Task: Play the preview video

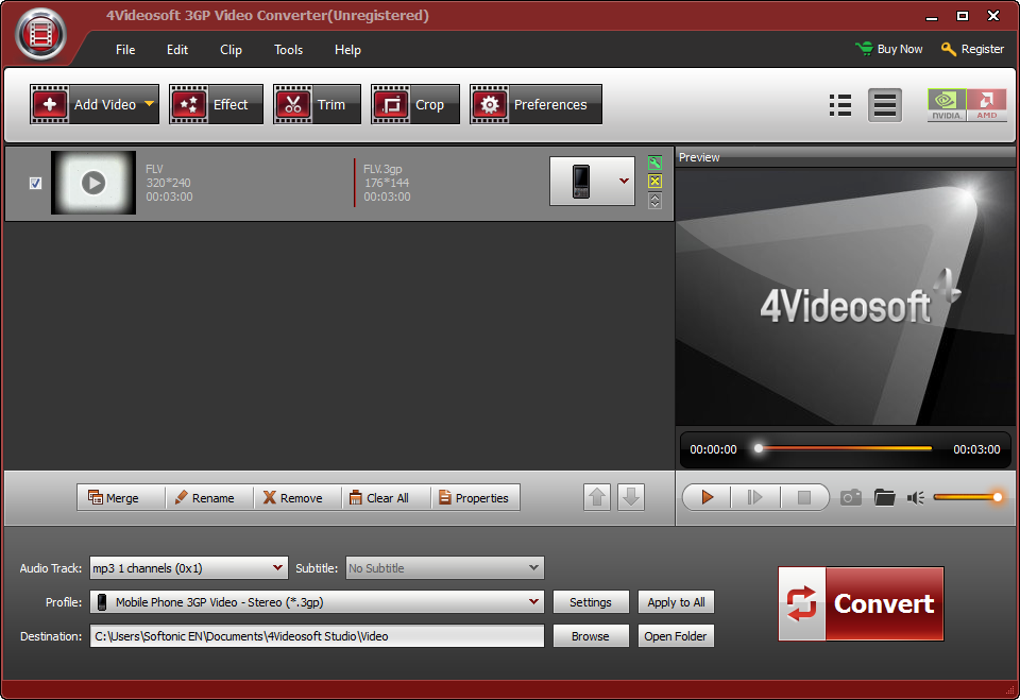Action: tap(707, 498)
